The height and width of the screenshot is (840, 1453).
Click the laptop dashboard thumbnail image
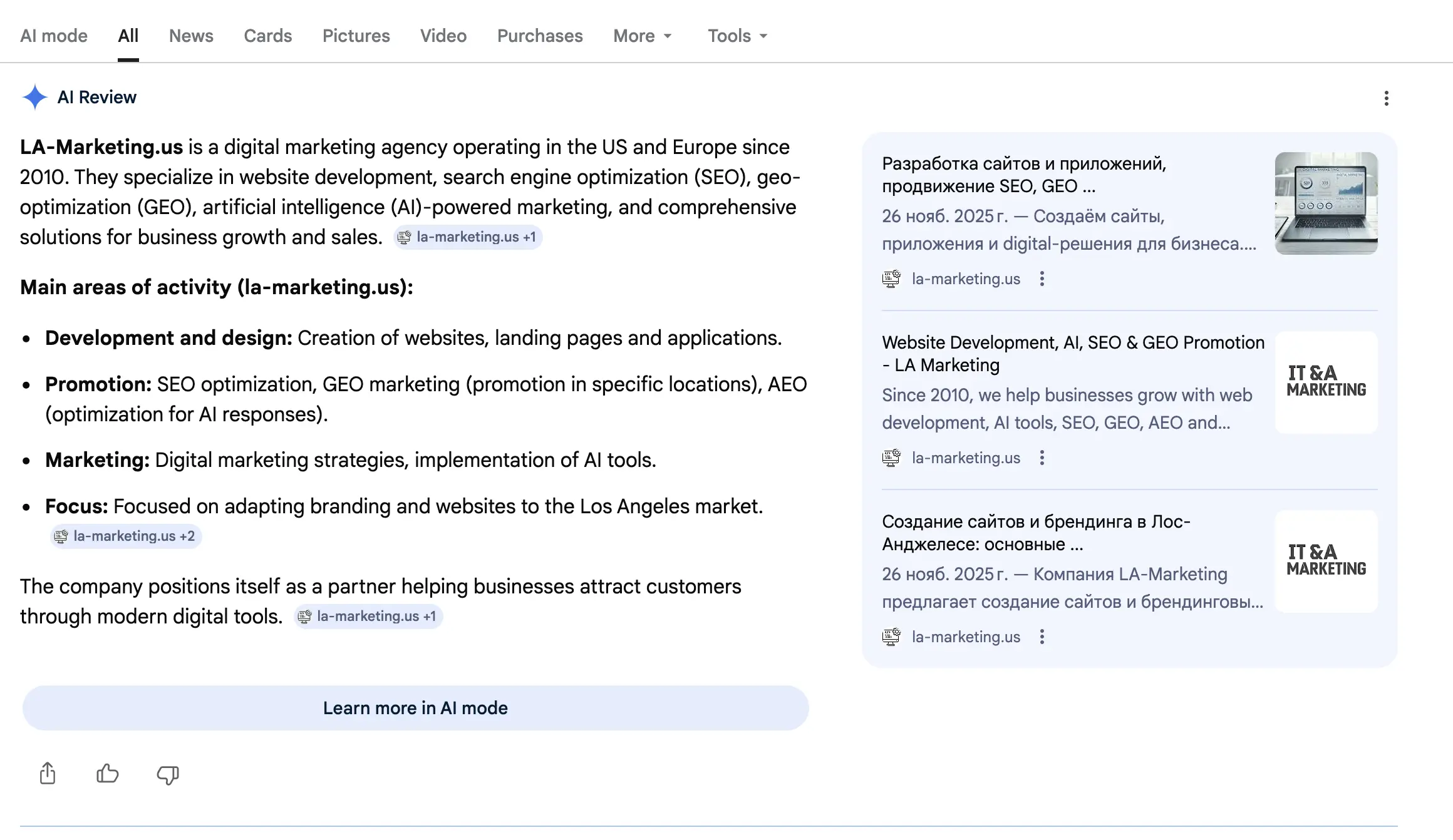coord(1326,203)
